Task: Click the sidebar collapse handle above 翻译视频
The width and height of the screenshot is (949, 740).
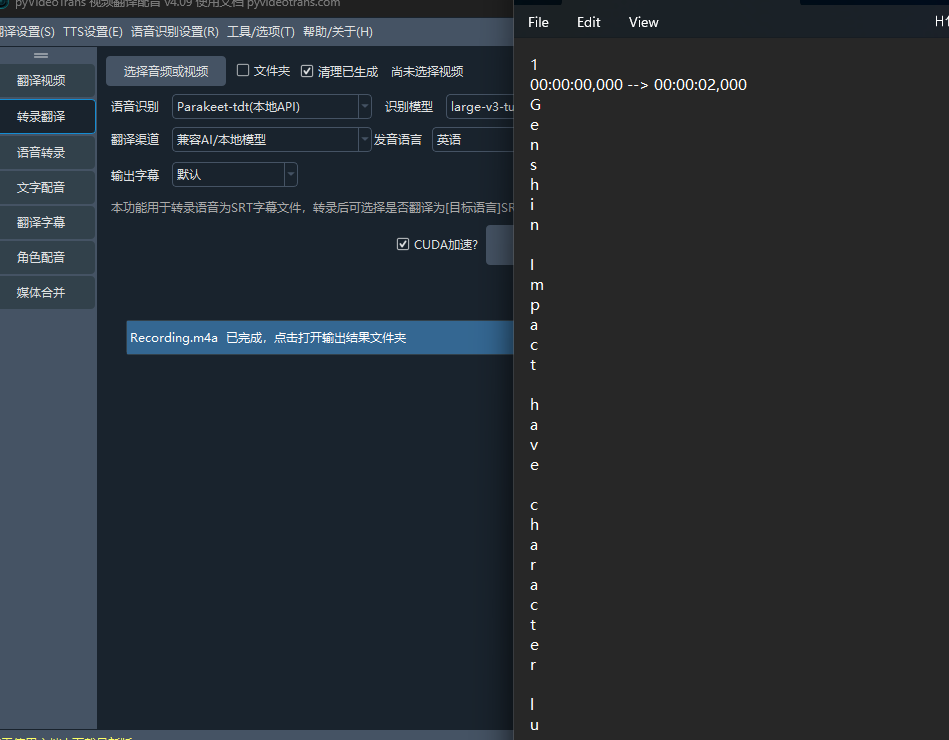Action: pos(41,55)
